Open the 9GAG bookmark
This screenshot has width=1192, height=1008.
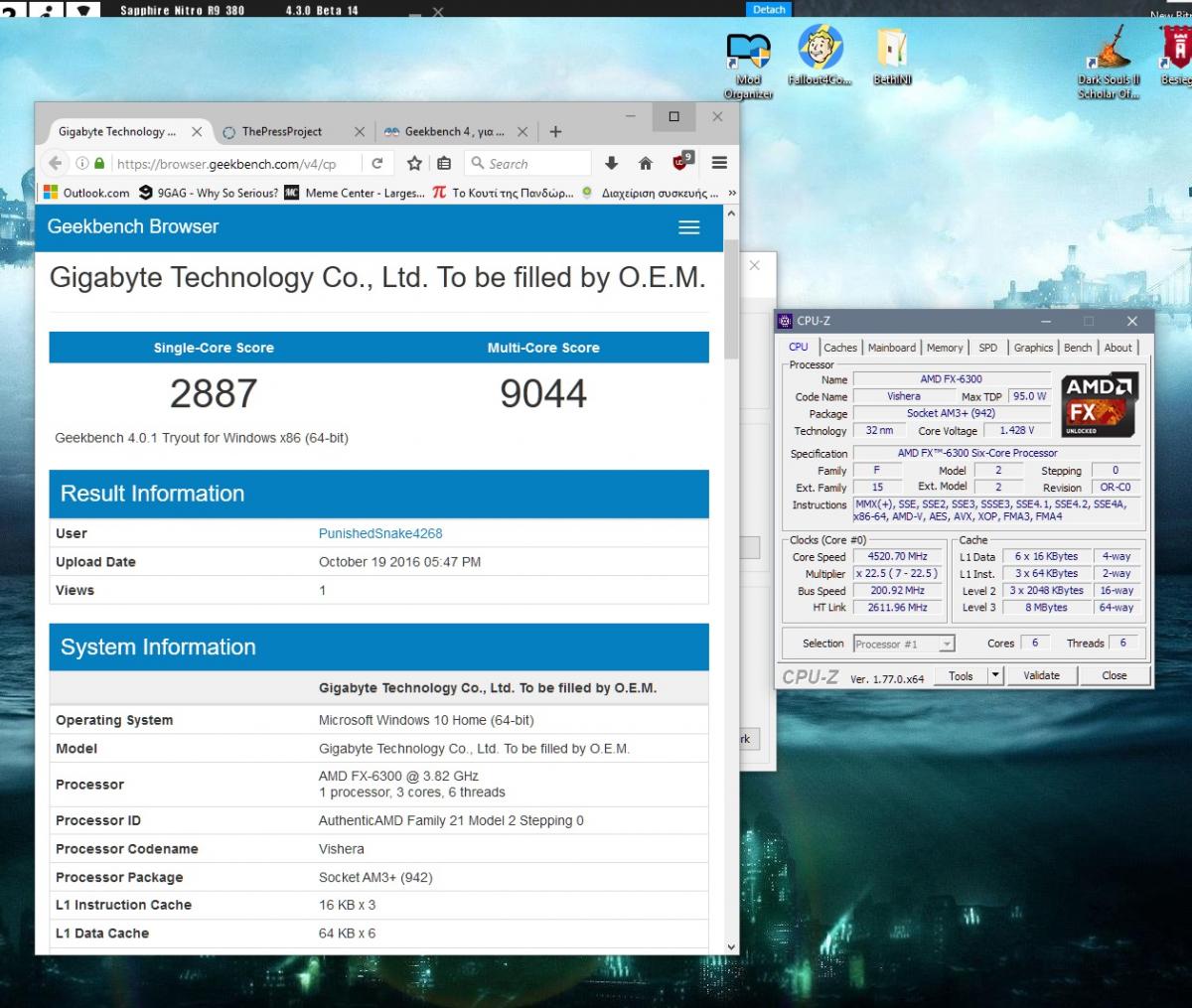209,193
